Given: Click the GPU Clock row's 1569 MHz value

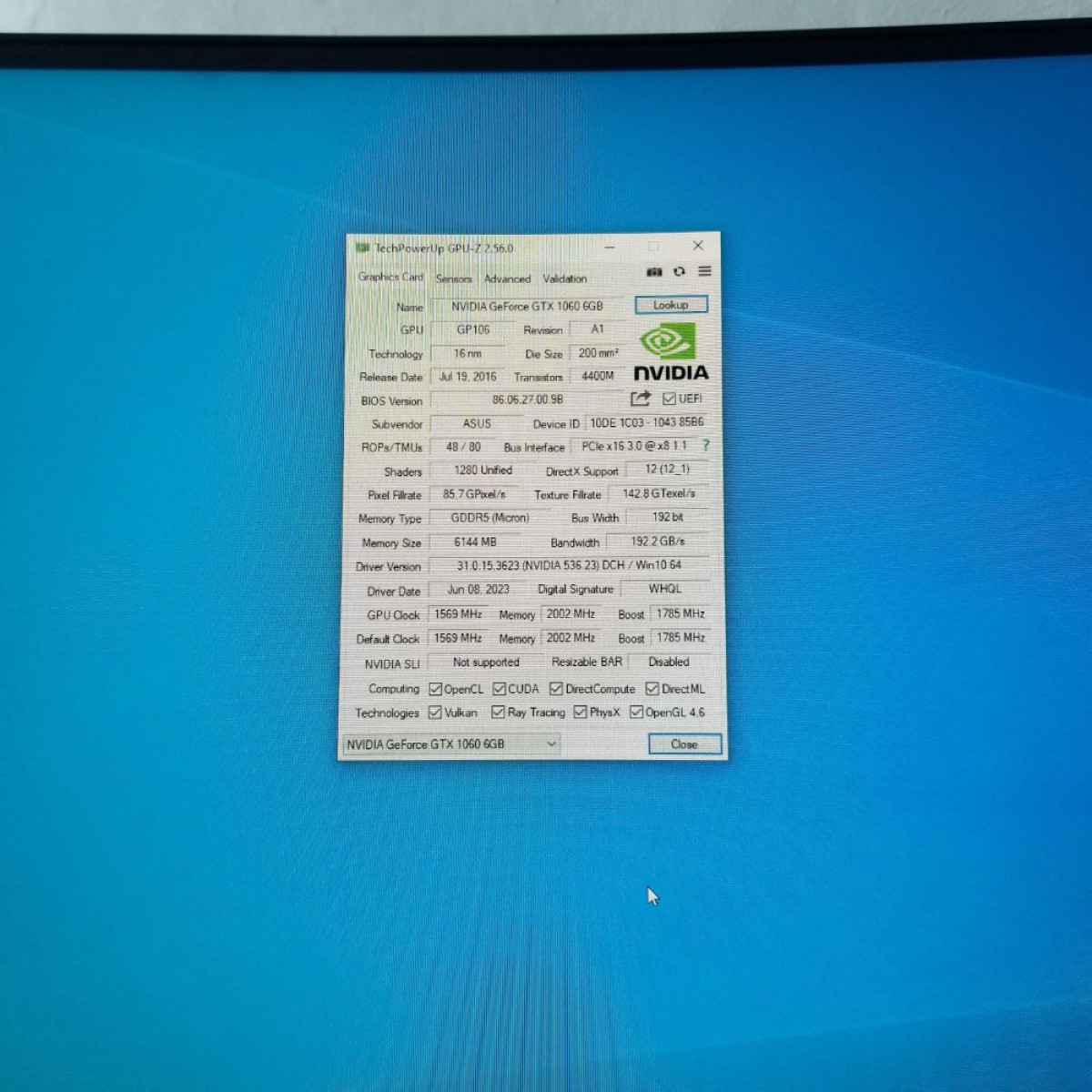Looking at the screenshot, I should (458, 614).
